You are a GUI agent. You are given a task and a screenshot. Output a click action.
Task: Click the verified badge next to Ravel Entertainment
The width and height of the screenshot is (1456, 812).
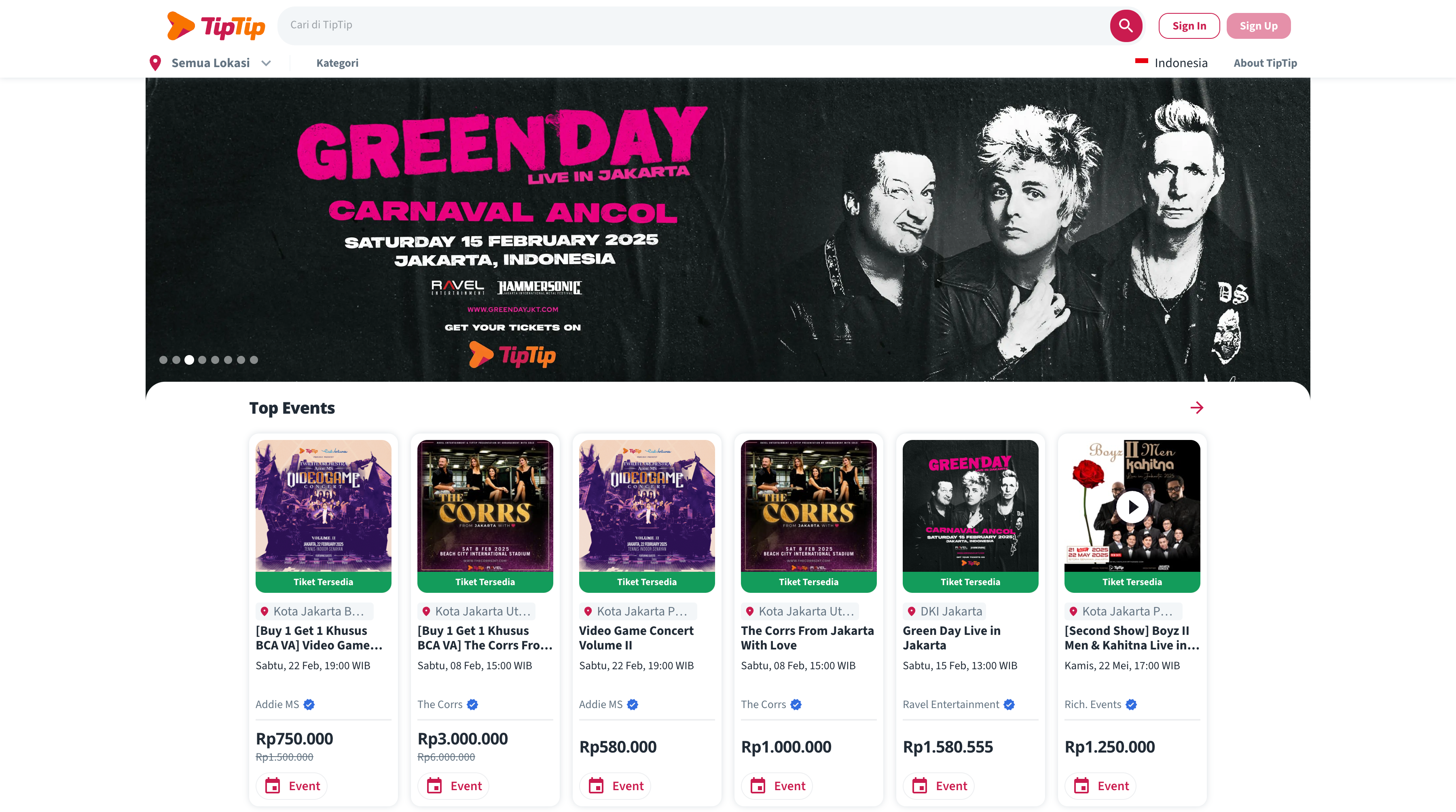click(1009, 704)
